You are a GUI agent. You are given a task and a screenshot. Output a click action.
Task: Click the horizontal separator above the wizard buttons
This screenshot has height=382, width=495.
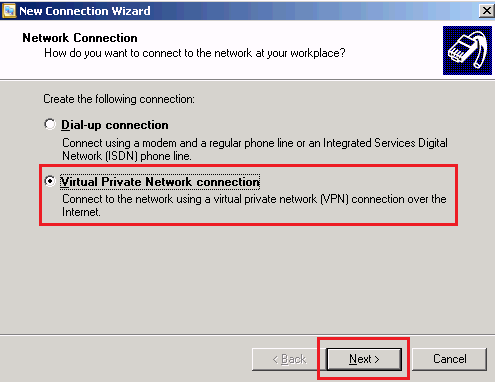point(247,334)
